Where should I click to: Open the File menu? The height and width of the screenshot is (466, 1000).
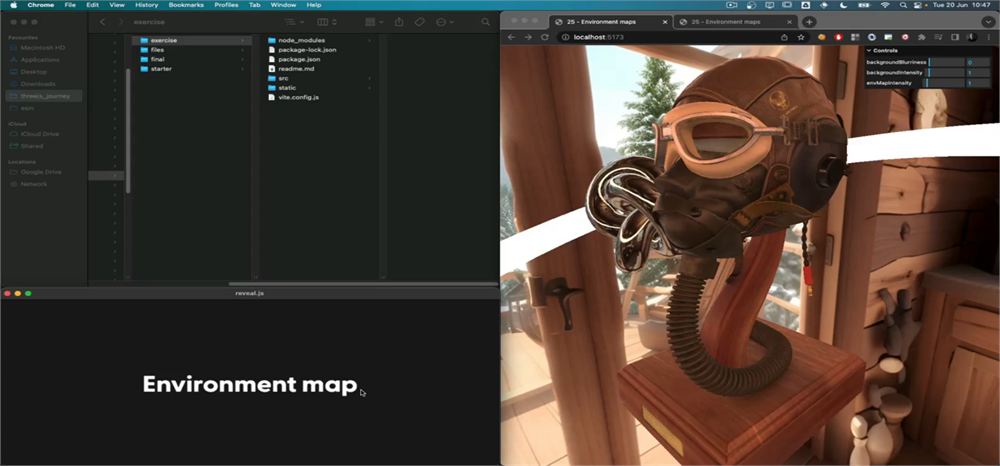coord(70,4)
